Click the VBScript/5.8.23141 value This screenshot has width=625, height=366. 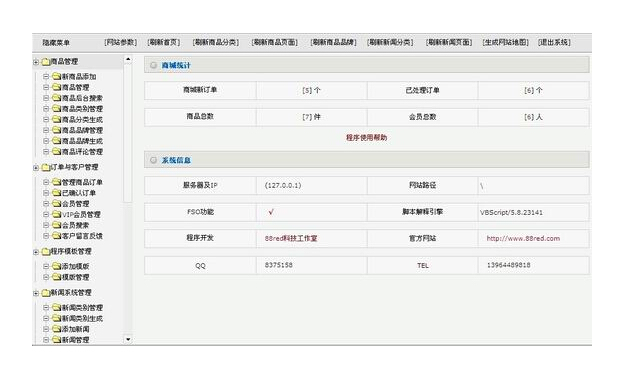click(x=511, y=213)
